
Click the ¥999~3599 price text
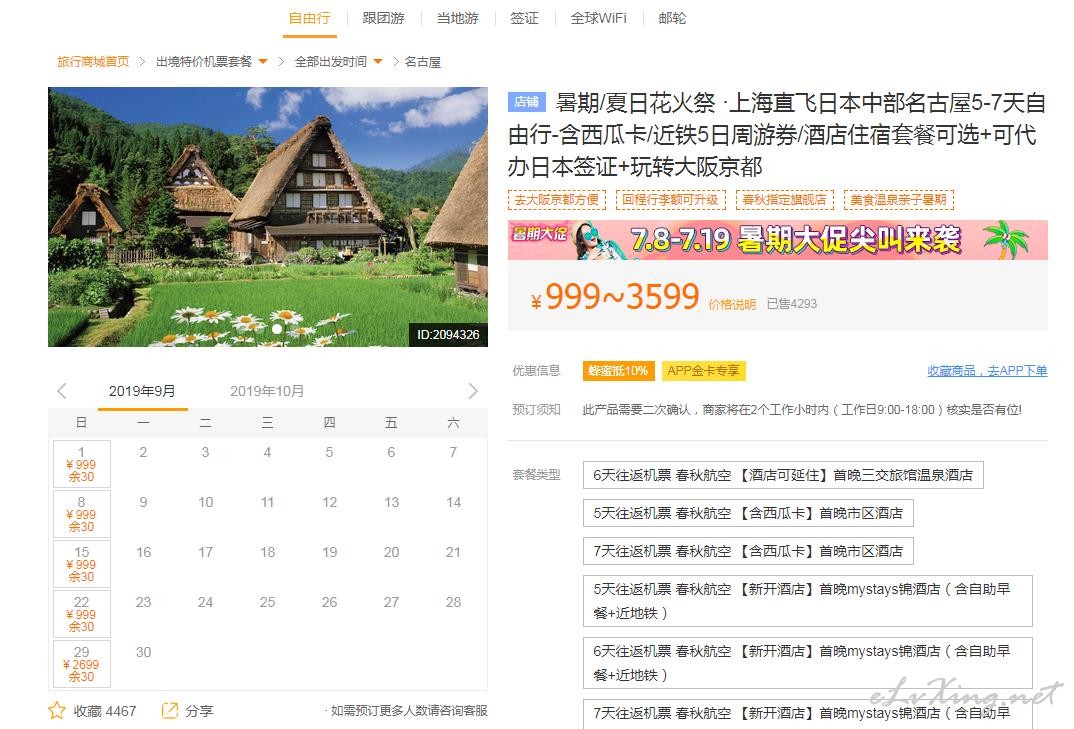[x=615, y=297]
